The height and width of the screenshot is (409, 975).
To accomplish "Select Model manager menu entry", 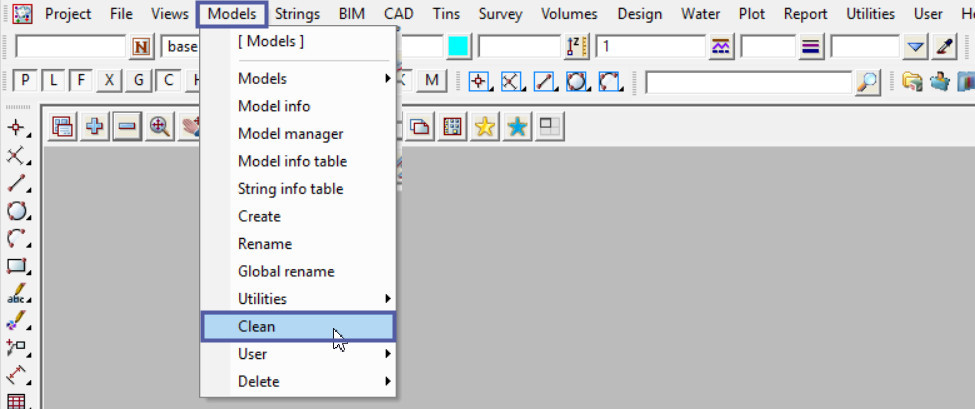I will point(290,134).
